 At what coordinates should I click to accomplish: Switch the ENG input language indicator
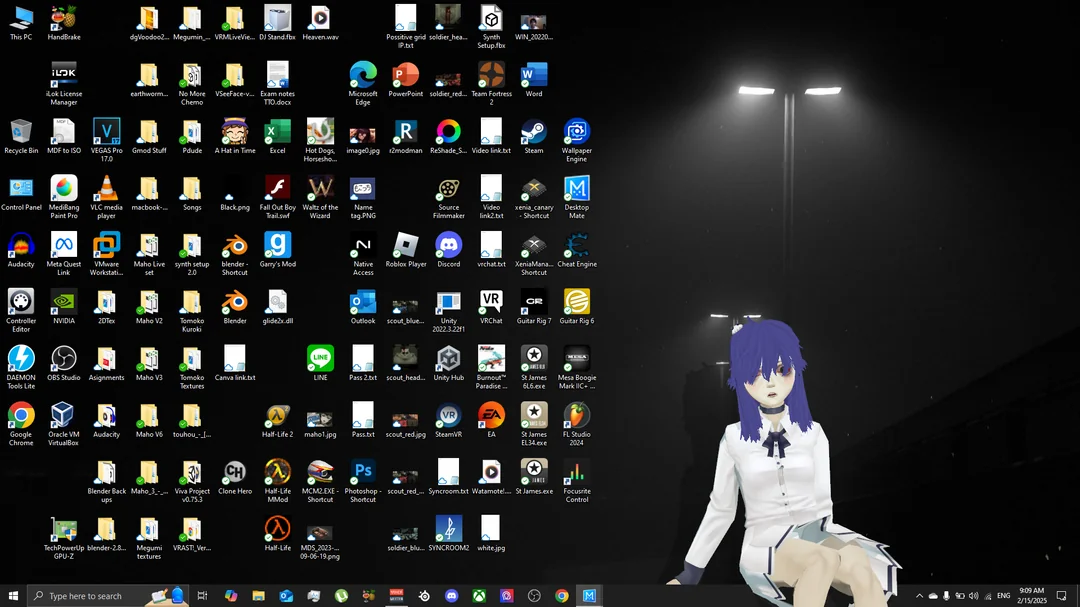(1004, 596)
